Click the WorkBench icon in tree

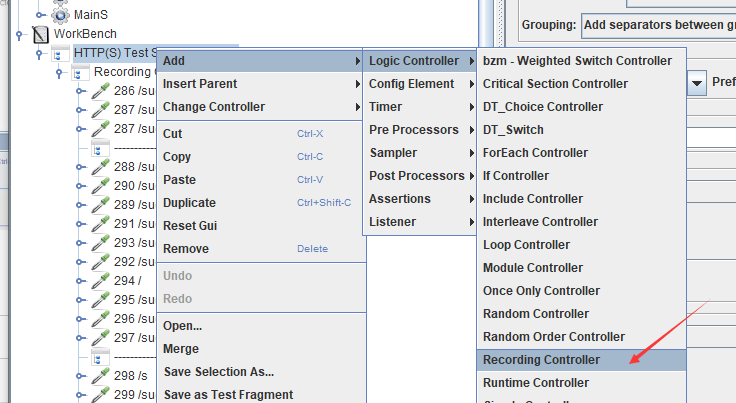[x=41, y=34]
